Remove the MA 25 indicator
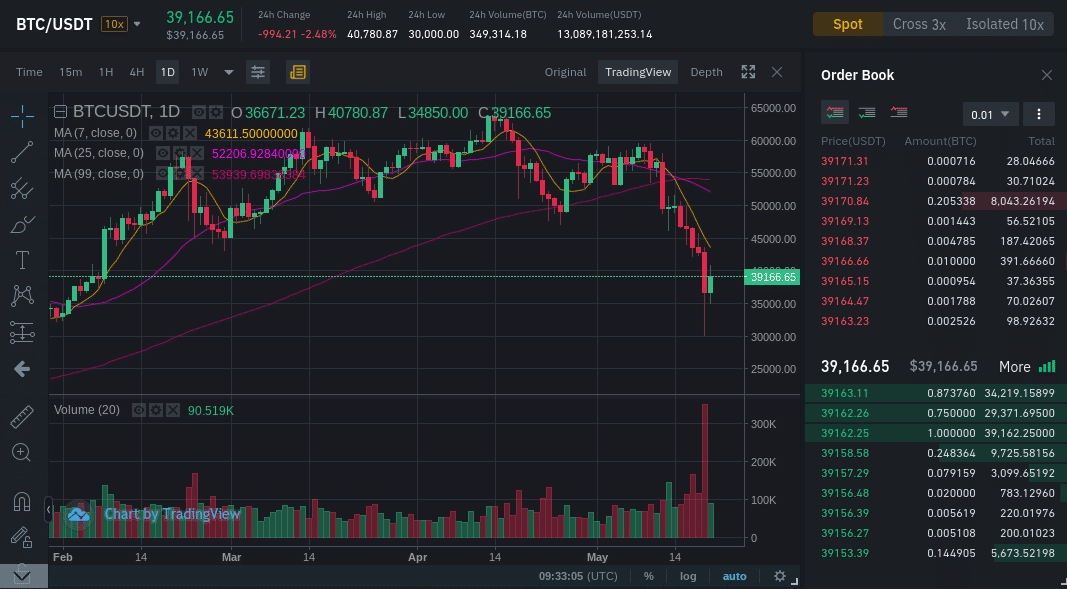The height and width of the screenshot is (589, 1067). (x=197, y=153)
